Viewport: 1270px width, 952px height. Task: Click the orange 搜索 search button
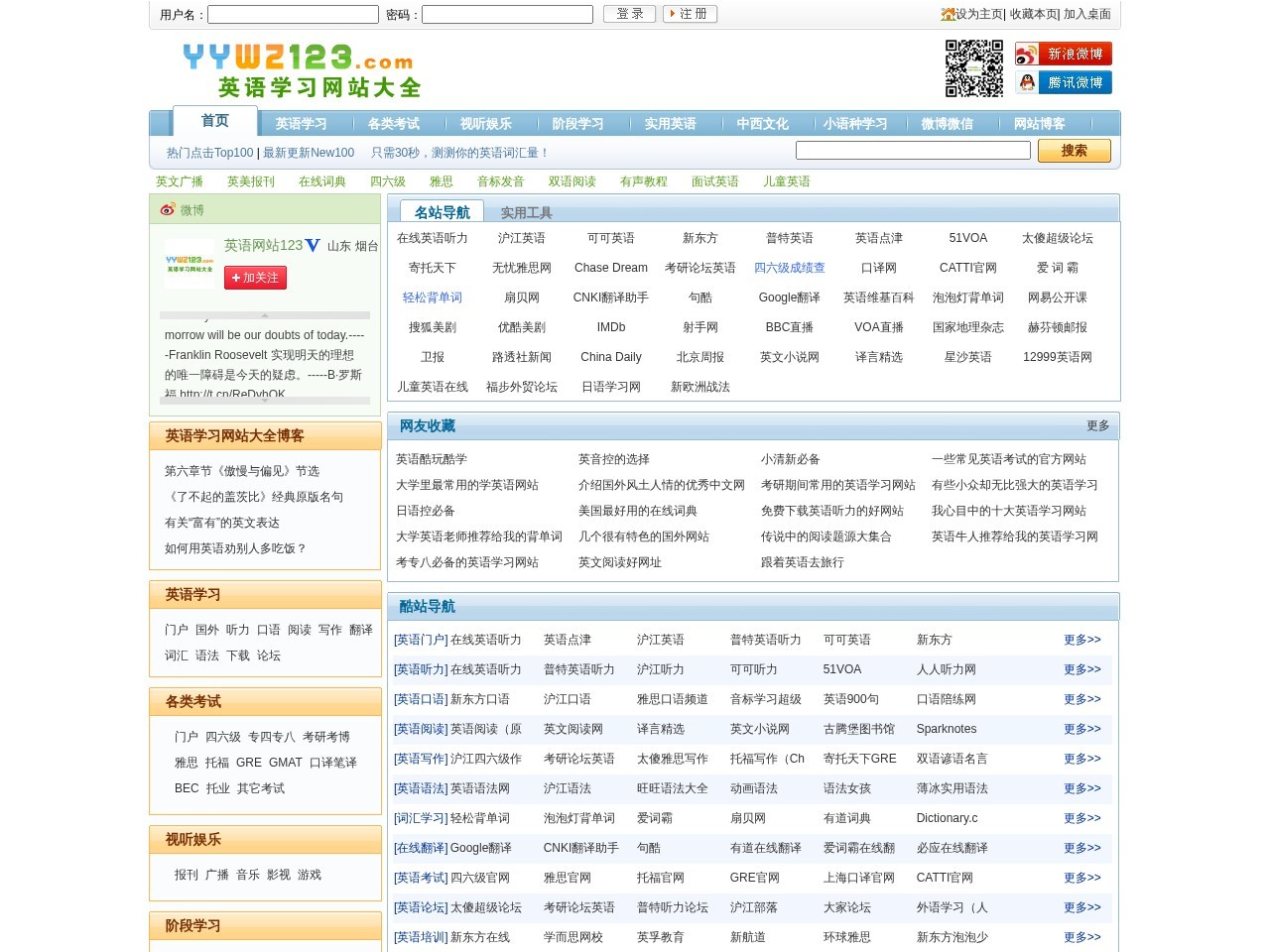point(1074,151)
